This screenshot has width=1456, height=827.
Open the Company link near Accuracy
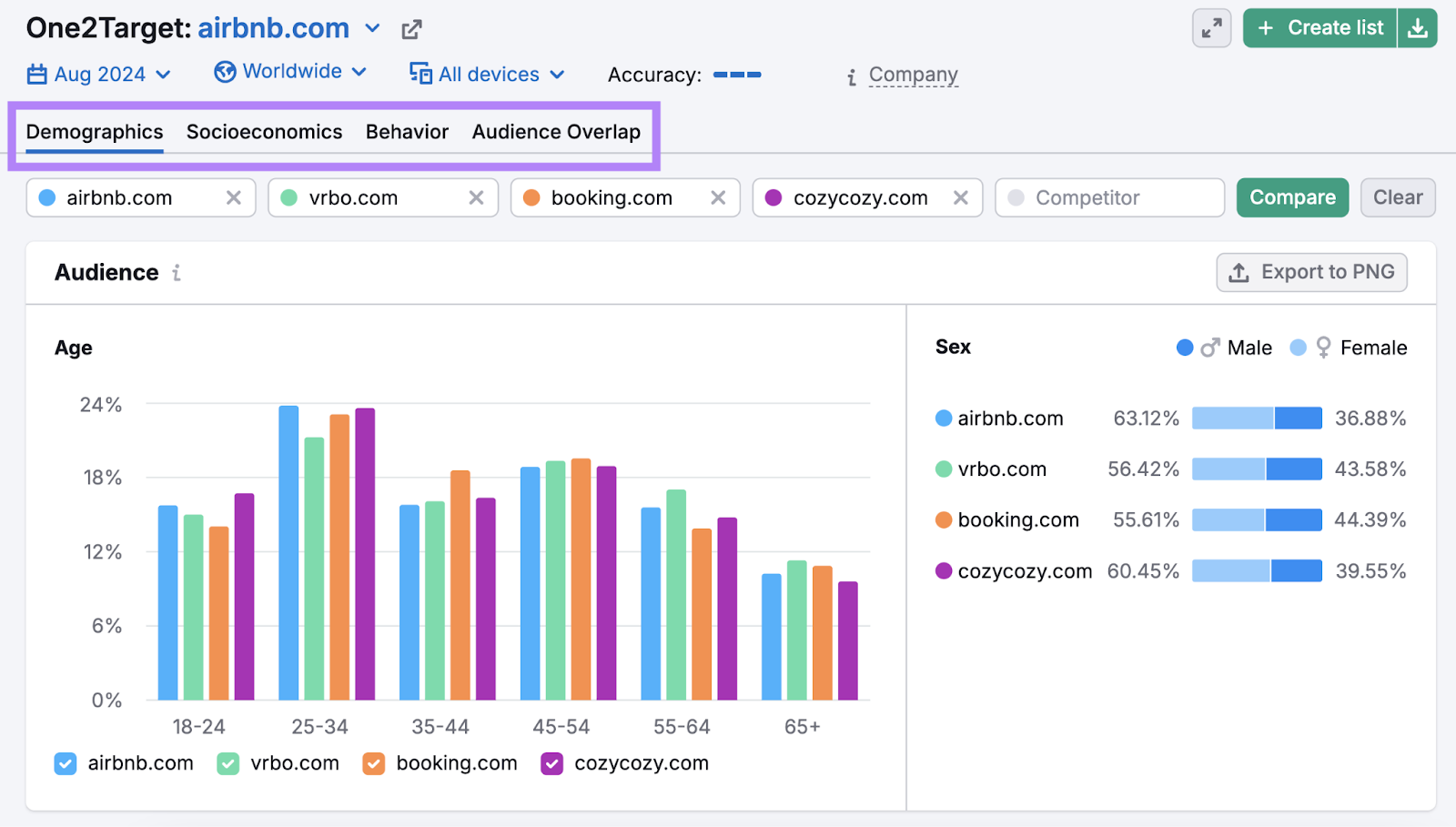913,75
